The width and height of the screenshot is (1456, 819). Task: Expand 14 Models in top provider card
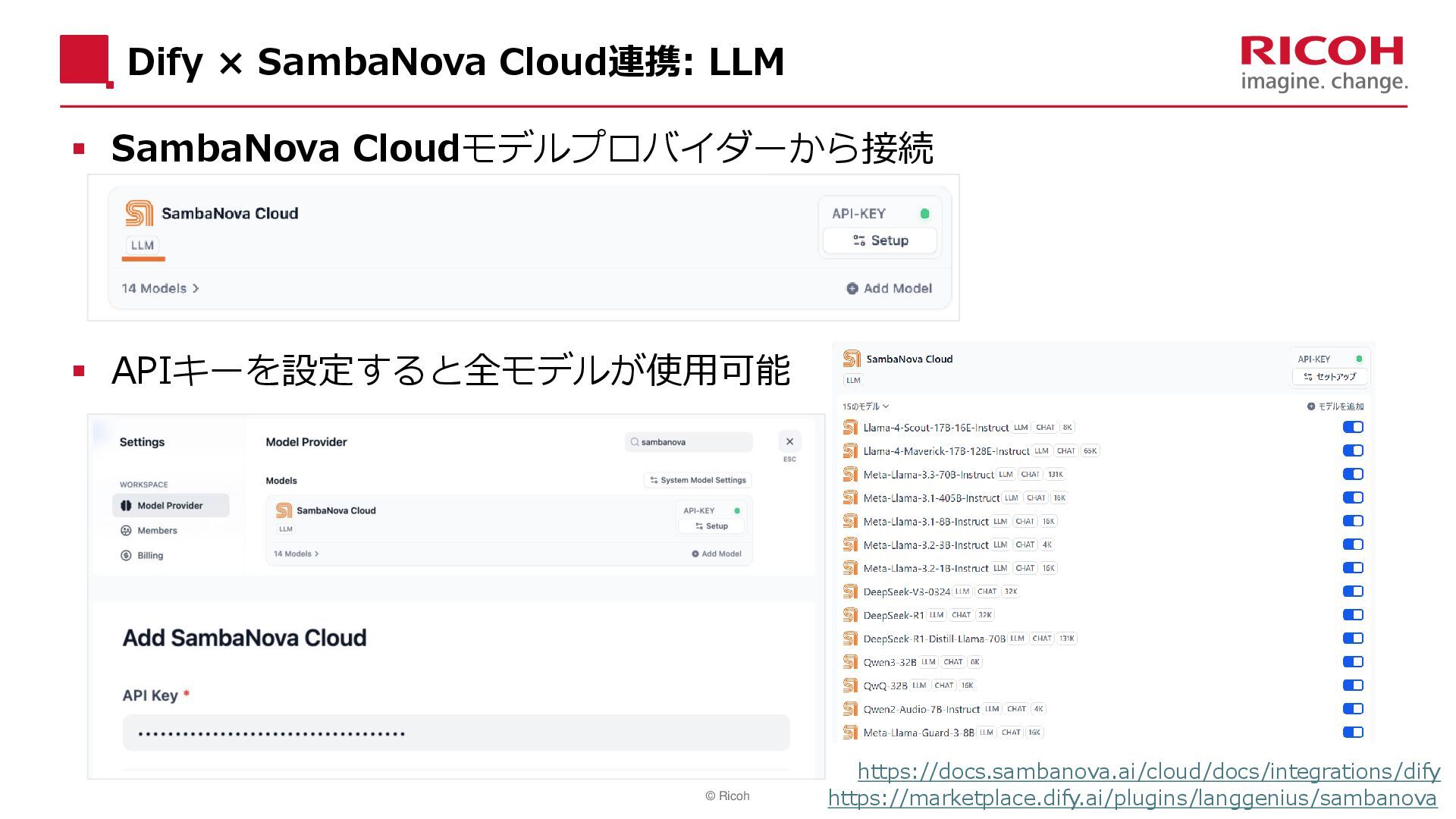[160, 288]
